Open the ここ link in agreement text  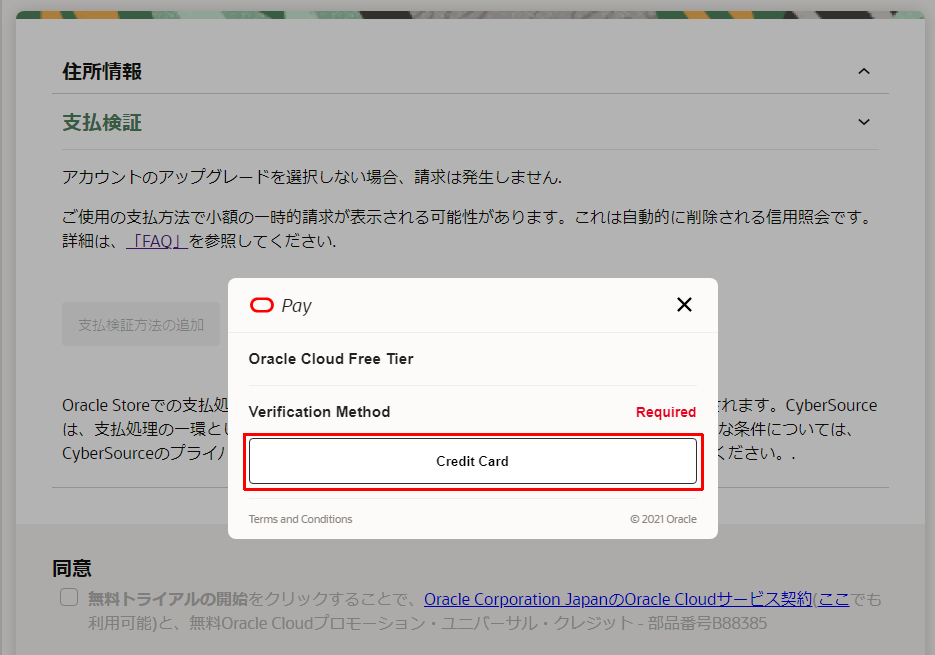point(834,599)
